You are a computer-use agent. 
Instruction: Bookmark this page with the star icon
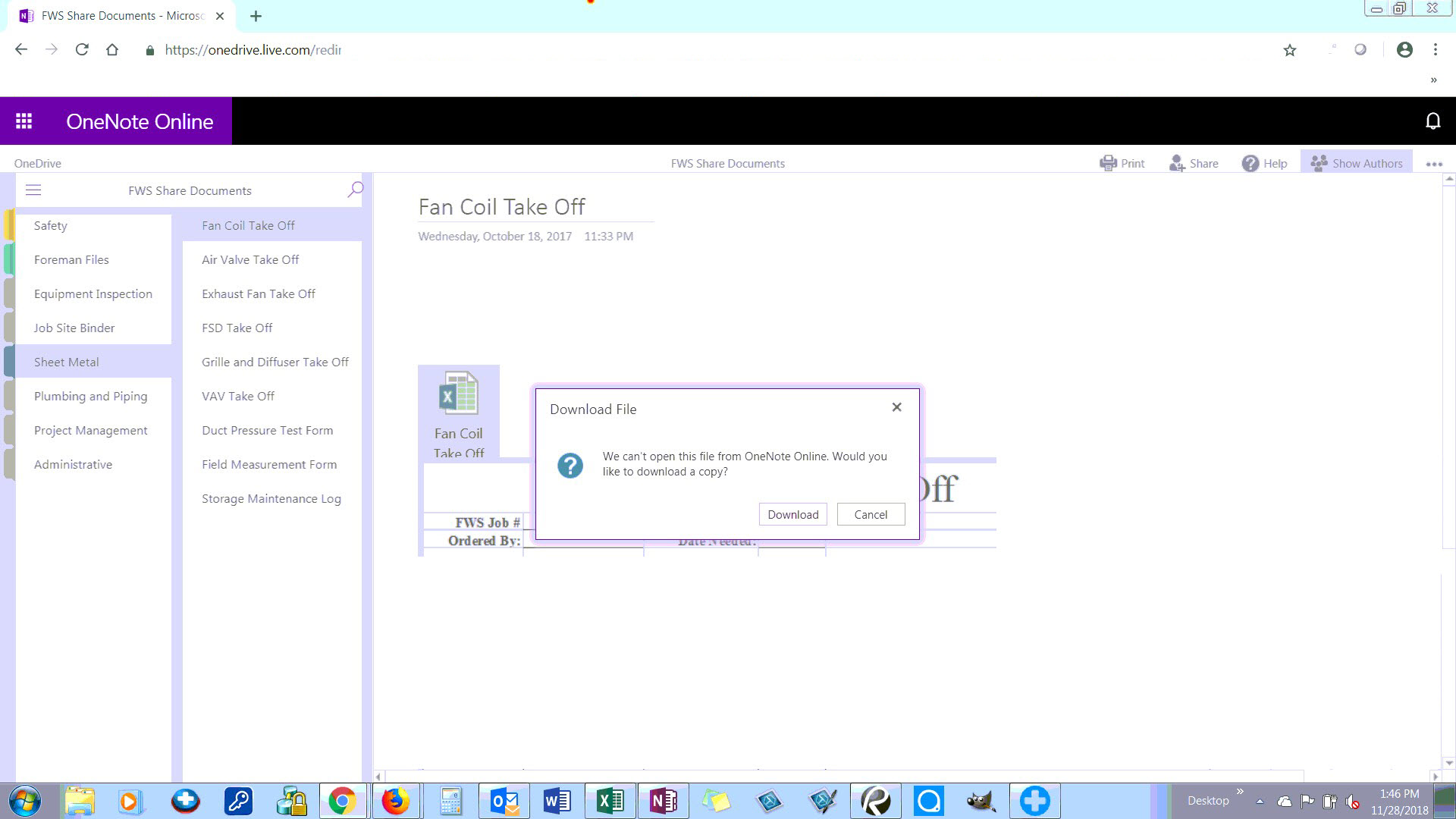1289,50
